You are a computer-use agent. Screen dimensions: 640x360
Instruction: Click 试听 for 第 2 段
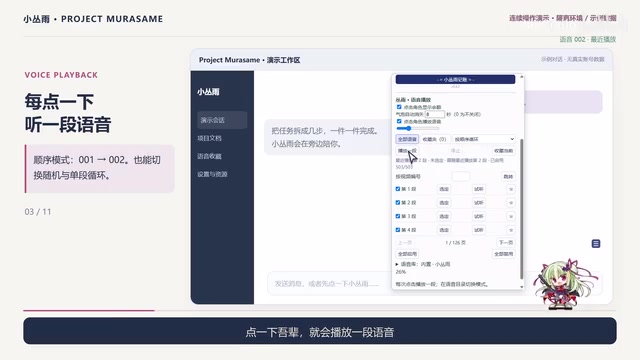(x=479, y=202)
